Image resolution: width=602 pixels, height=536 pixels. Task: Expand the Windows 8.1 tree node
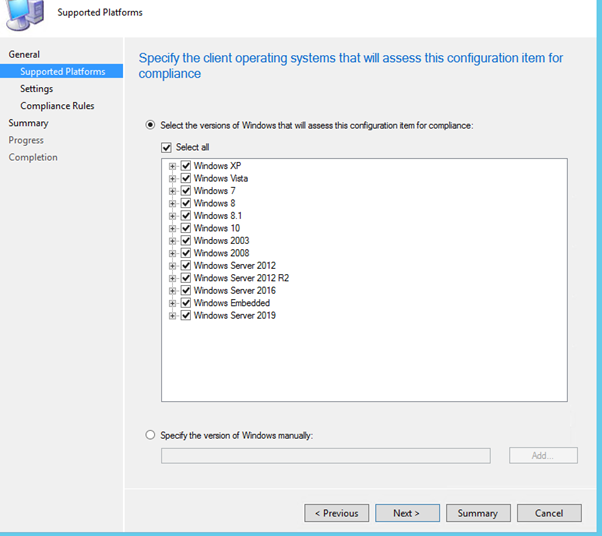point(172,216)
